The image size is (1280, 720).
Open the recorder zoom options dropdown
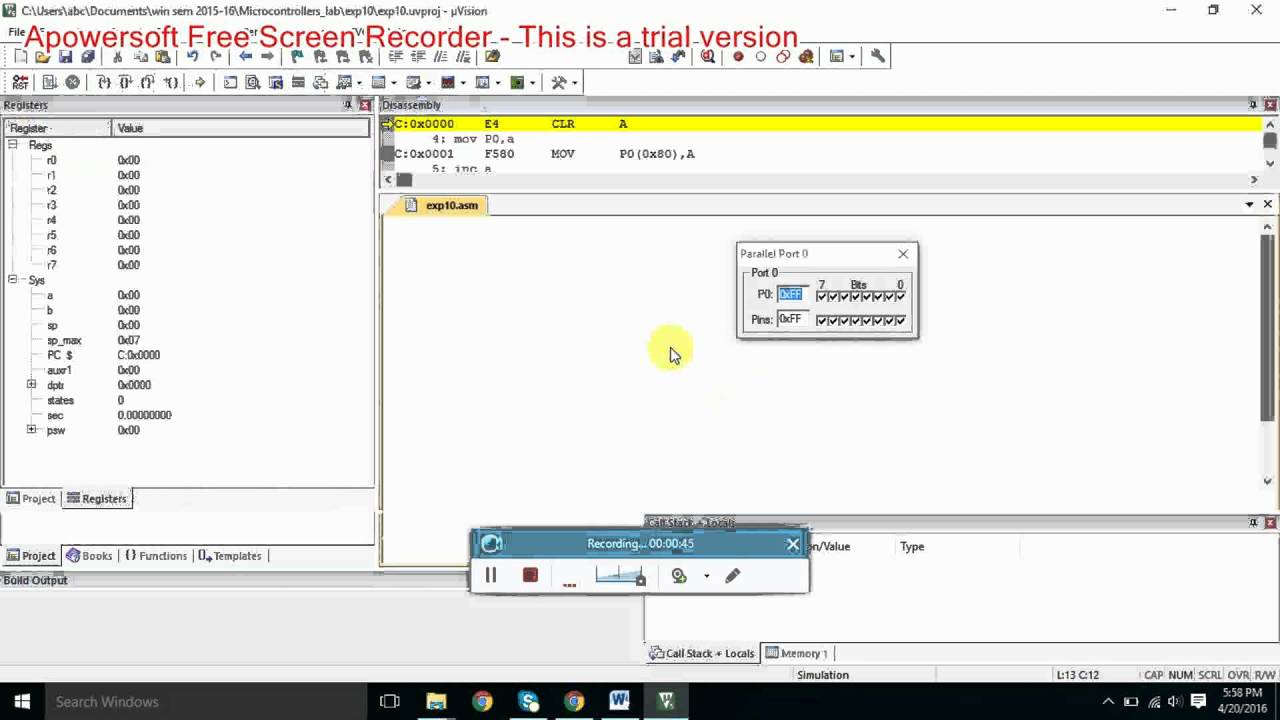point(706,576)
